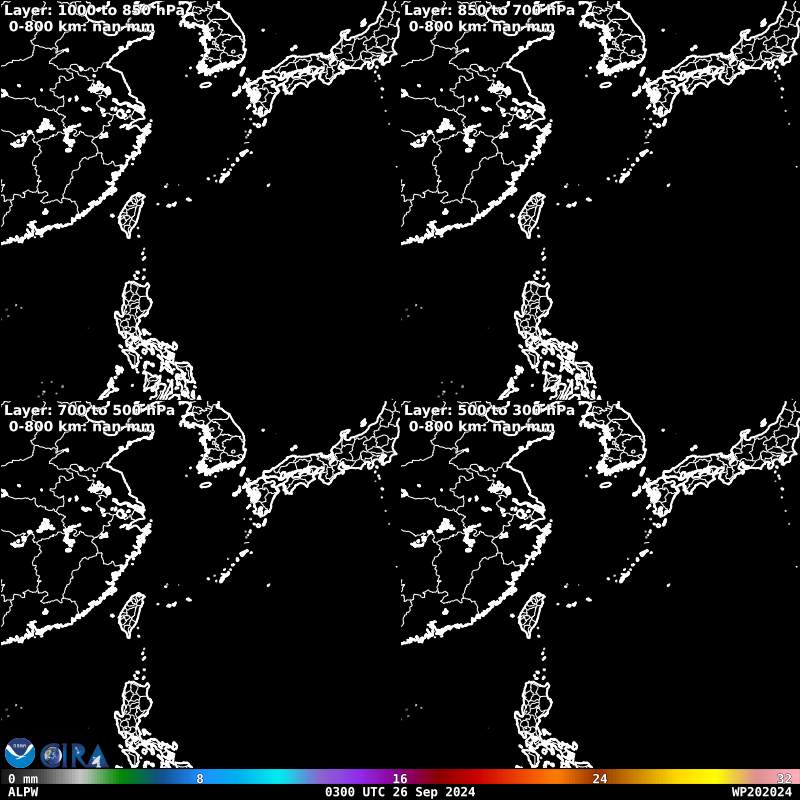
Task: Select the 'Layer: 1000 to 850 hPa' title
Action: 95,10
